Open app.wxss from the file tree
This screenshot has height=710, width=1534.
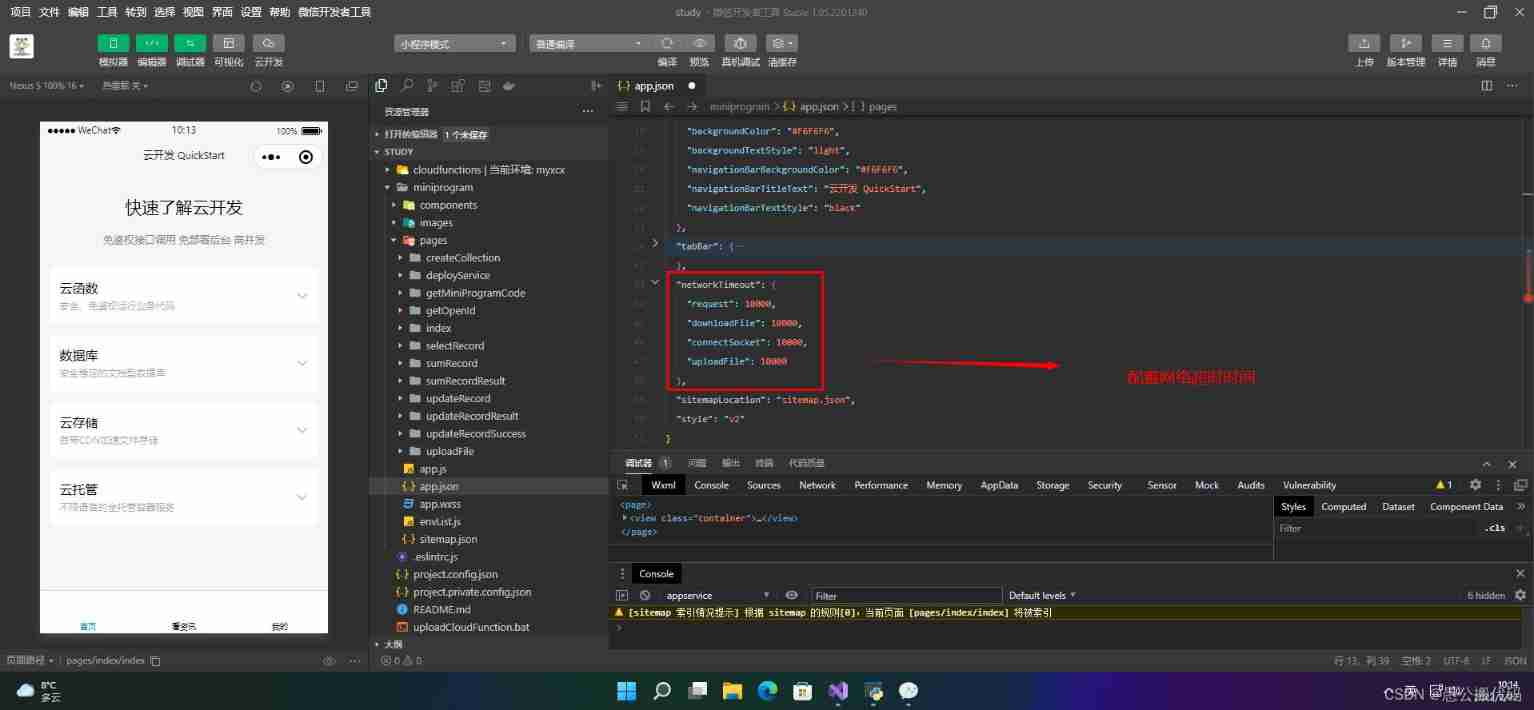pyautogui.click(x=440, y=503)
